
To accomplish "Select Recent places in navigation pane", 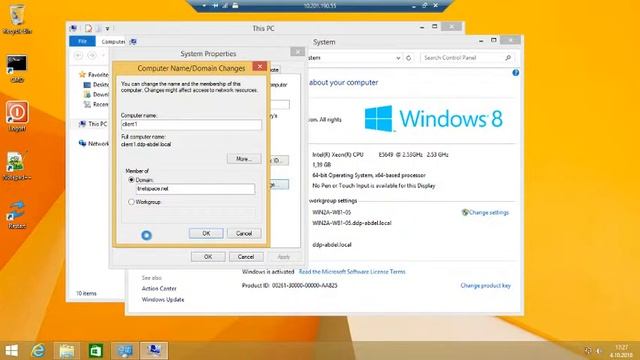I will pyautogui.click(x=96, y=104).
